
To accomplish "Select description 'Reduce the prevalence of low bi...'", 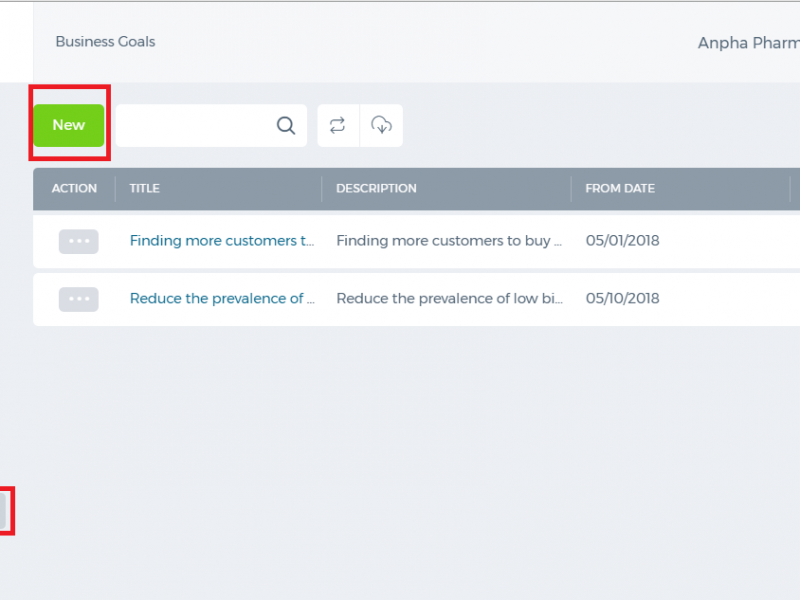I will pos(449,298).
